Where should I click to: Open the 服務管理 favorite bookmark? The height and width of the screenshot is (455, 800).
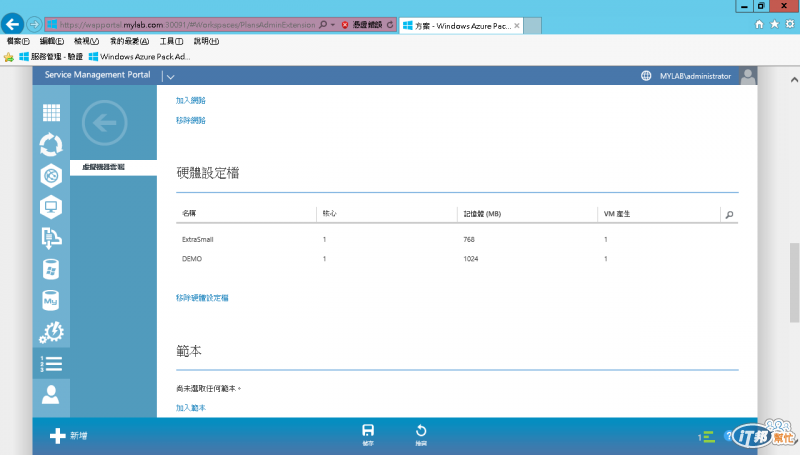coord(51,57)
